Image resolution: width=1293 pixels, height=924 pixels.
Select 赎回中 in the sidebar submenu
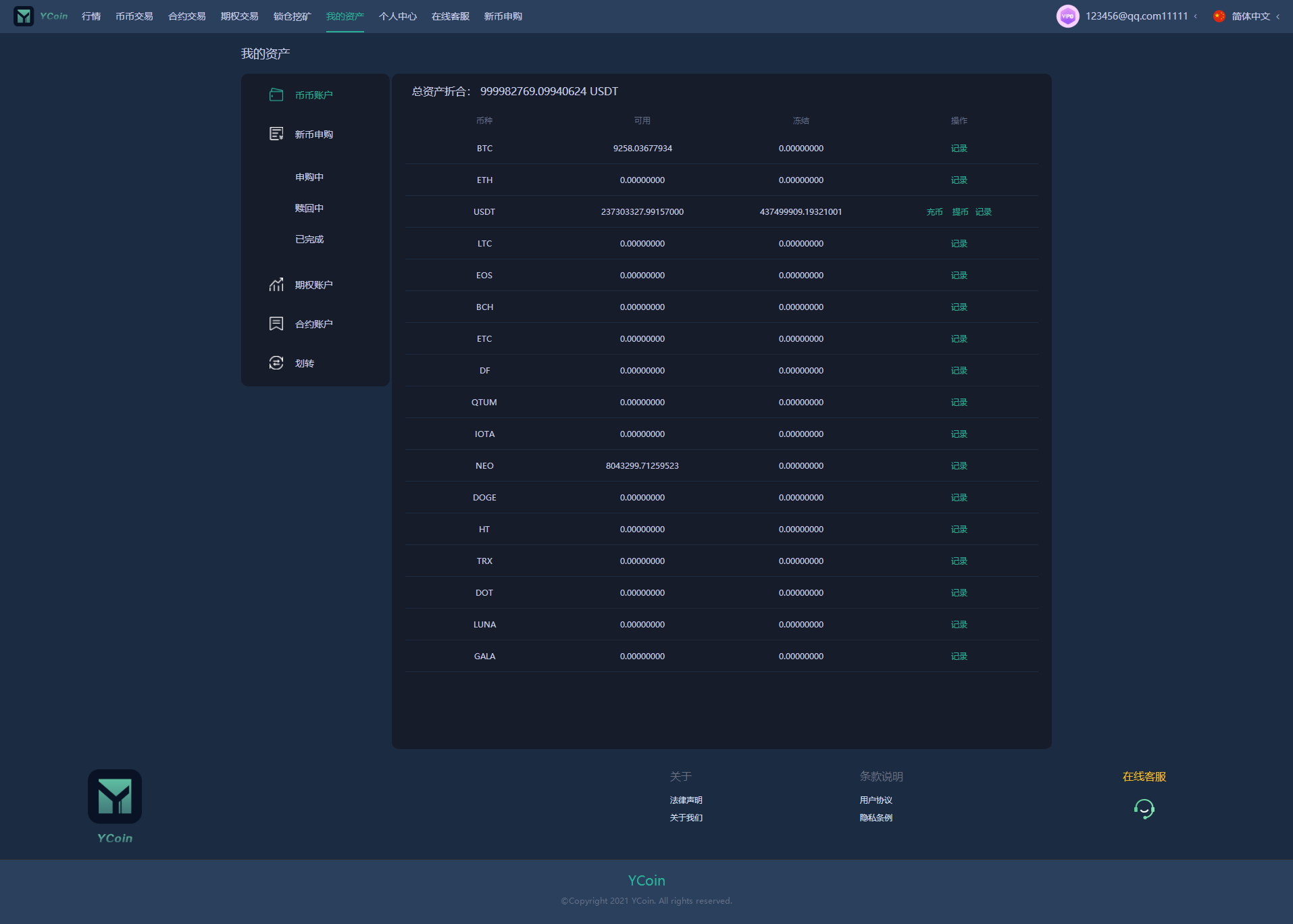click(x=309, y=208)
